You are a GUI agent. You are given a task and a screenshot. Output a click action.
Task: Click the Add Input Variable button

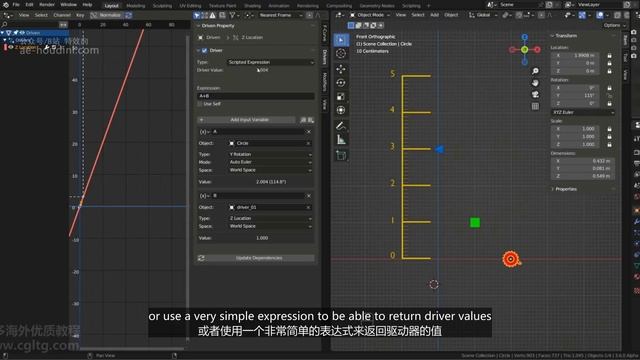tap(247, 120)
